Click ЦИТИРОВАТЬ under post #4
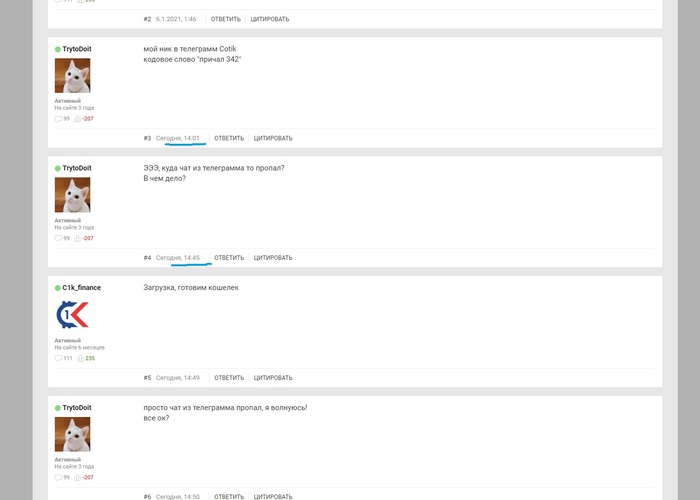Image resolution: width=700 pixels, height=500 pixels. pos(273,258)
